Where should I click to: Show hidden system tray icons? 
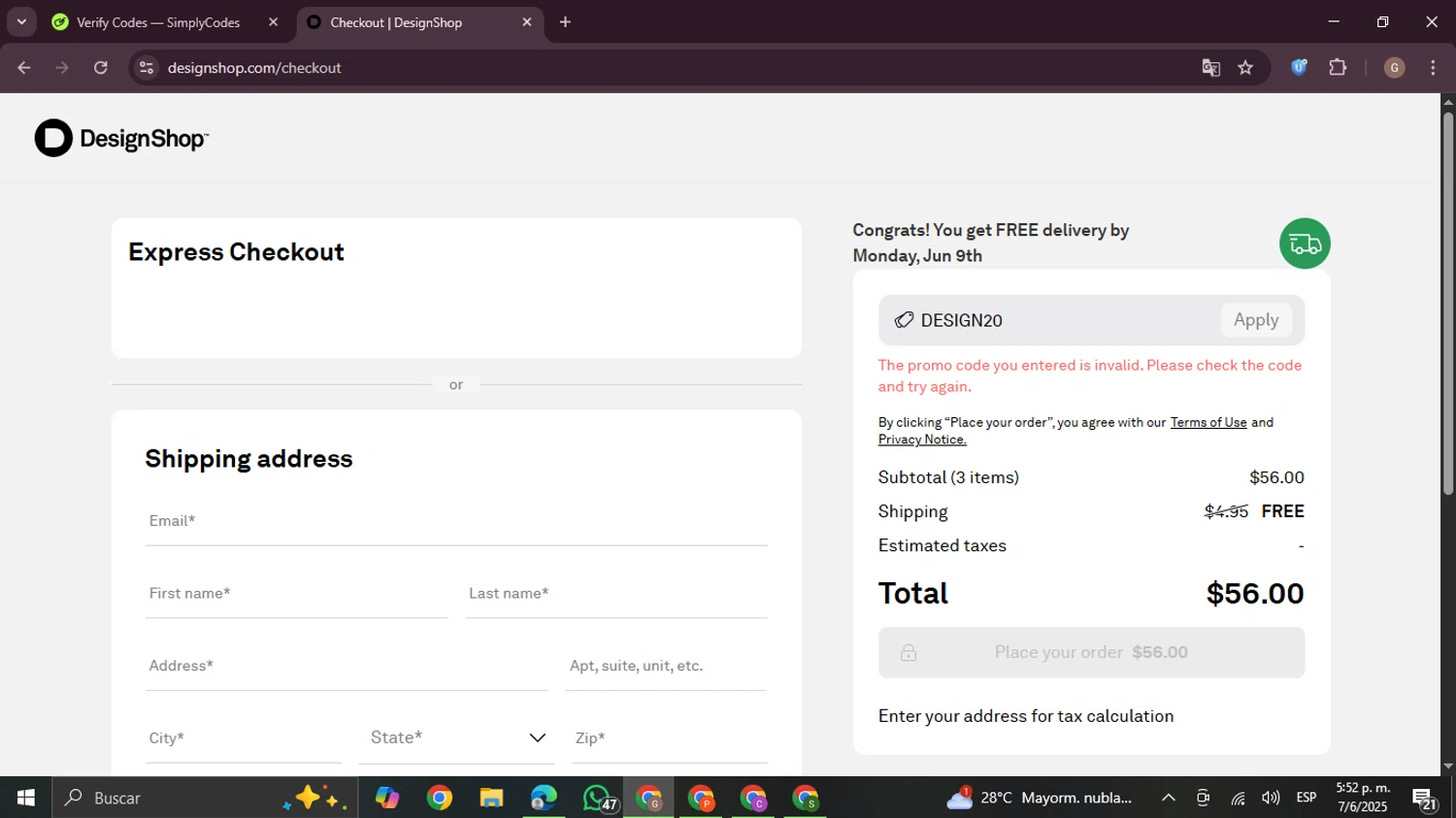[1169, 798]
